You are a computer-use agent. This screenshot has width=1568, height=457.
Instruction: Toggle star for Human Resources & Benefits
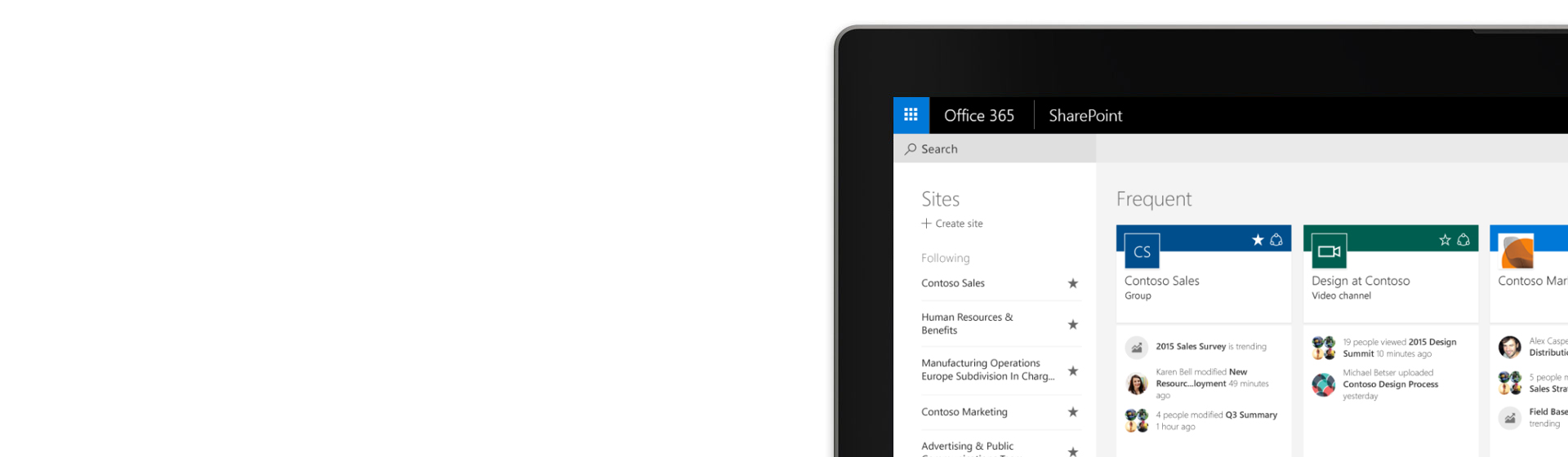click(x=1073, y=324)
